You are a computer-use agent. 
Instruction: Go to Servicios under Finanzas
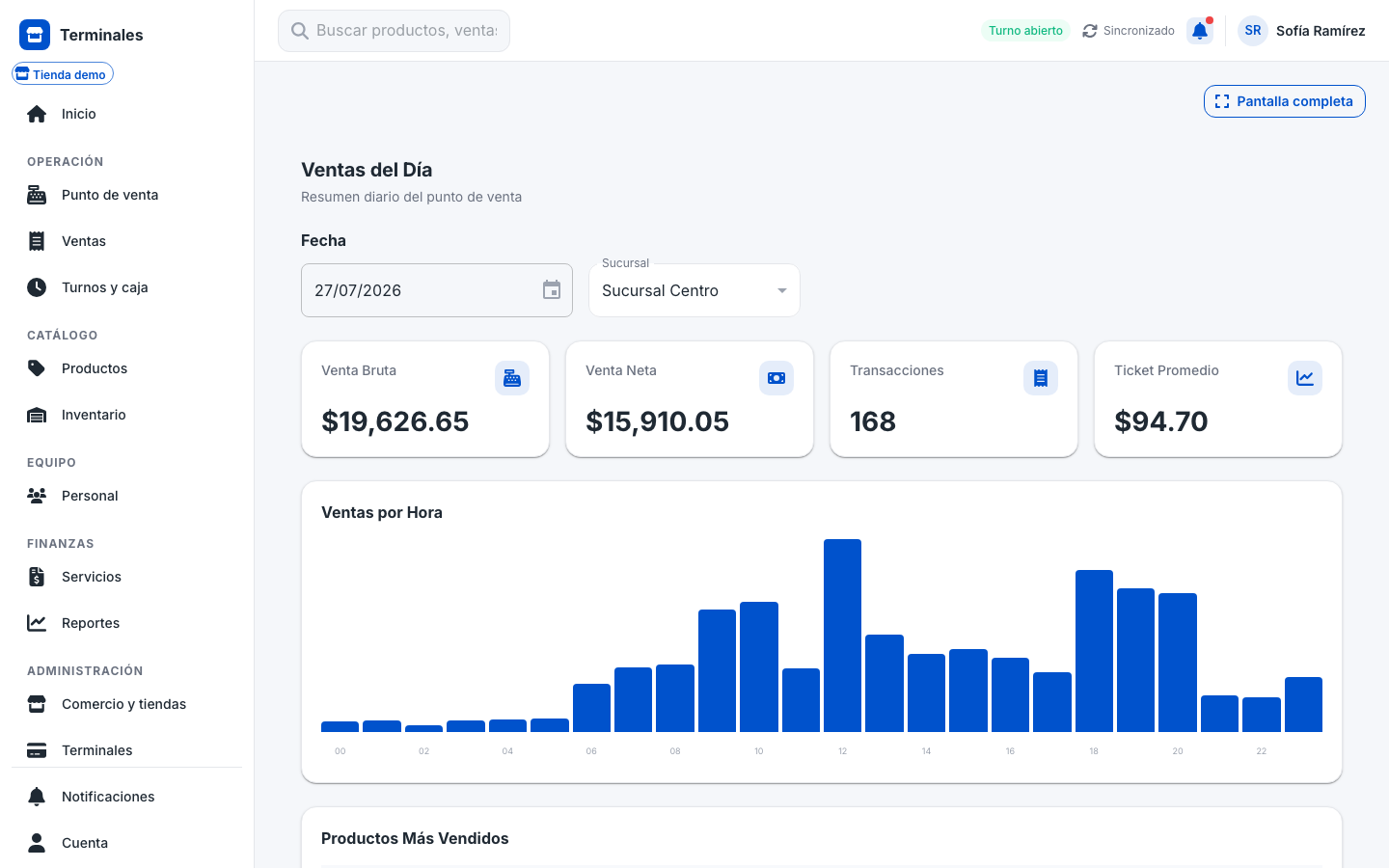click(127, 577)
